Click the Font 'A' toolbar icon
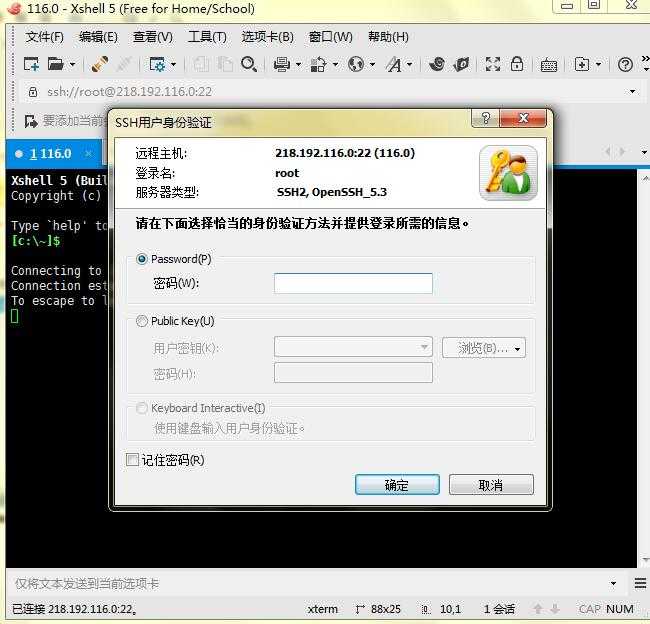650x624 pixels. click(x=393, y=64)
